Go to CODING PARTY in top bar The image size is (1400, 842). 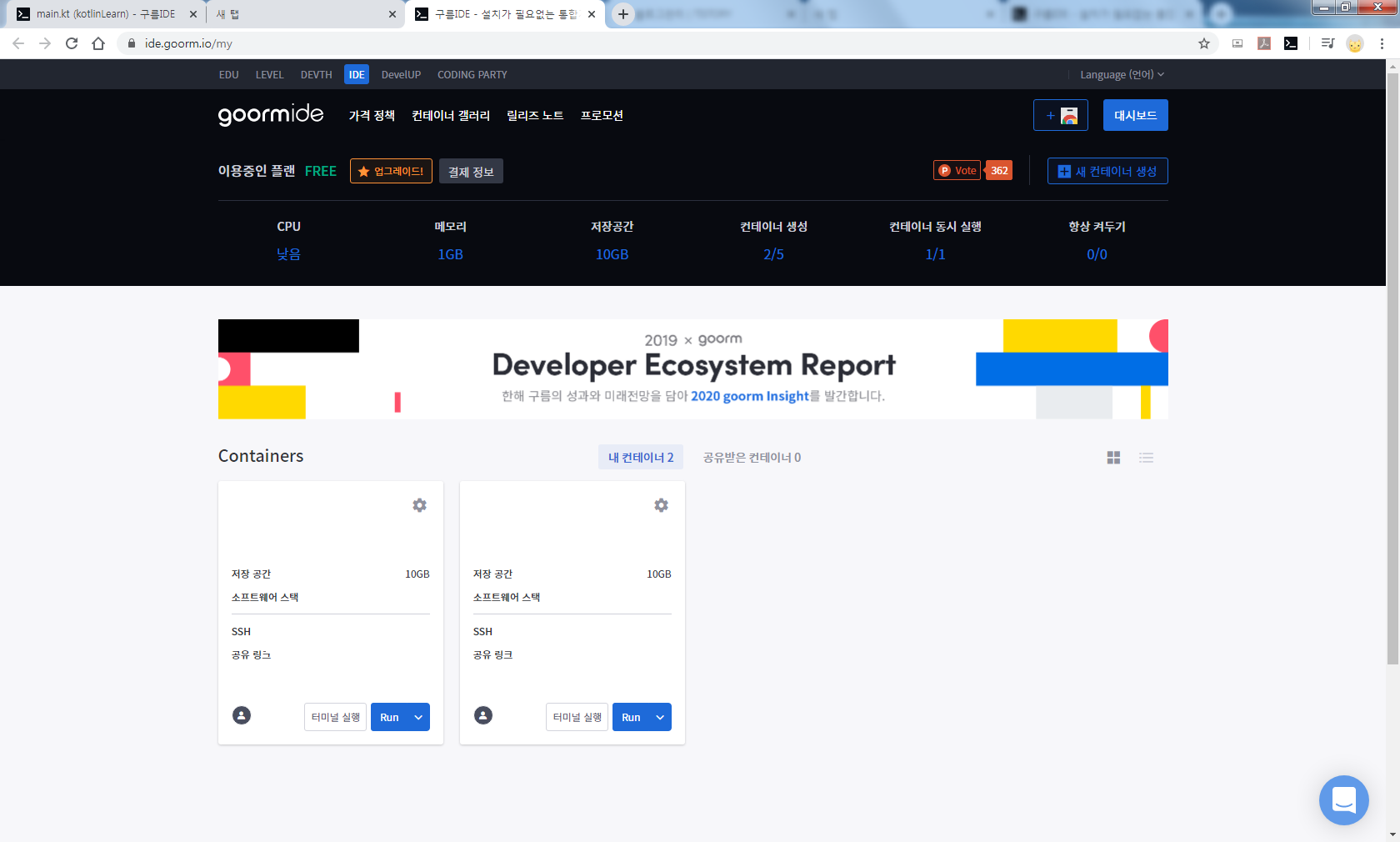pos(472,74)
